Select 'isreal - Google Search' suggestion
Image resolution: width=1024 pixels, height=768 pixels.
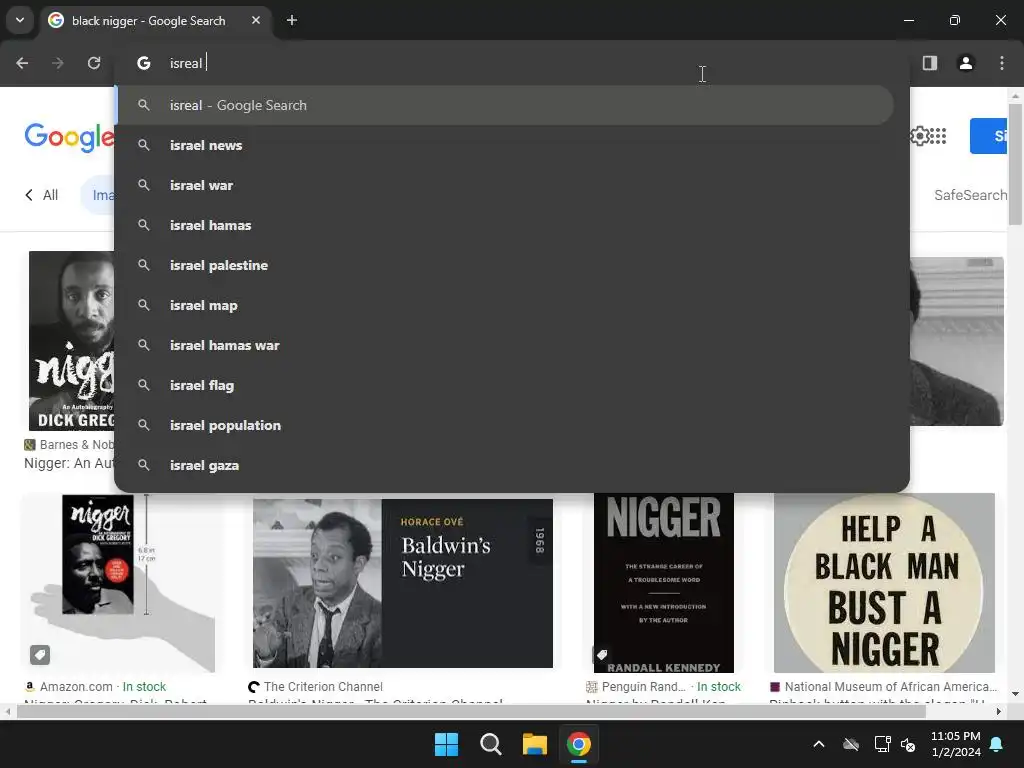[x=505, y=105]
